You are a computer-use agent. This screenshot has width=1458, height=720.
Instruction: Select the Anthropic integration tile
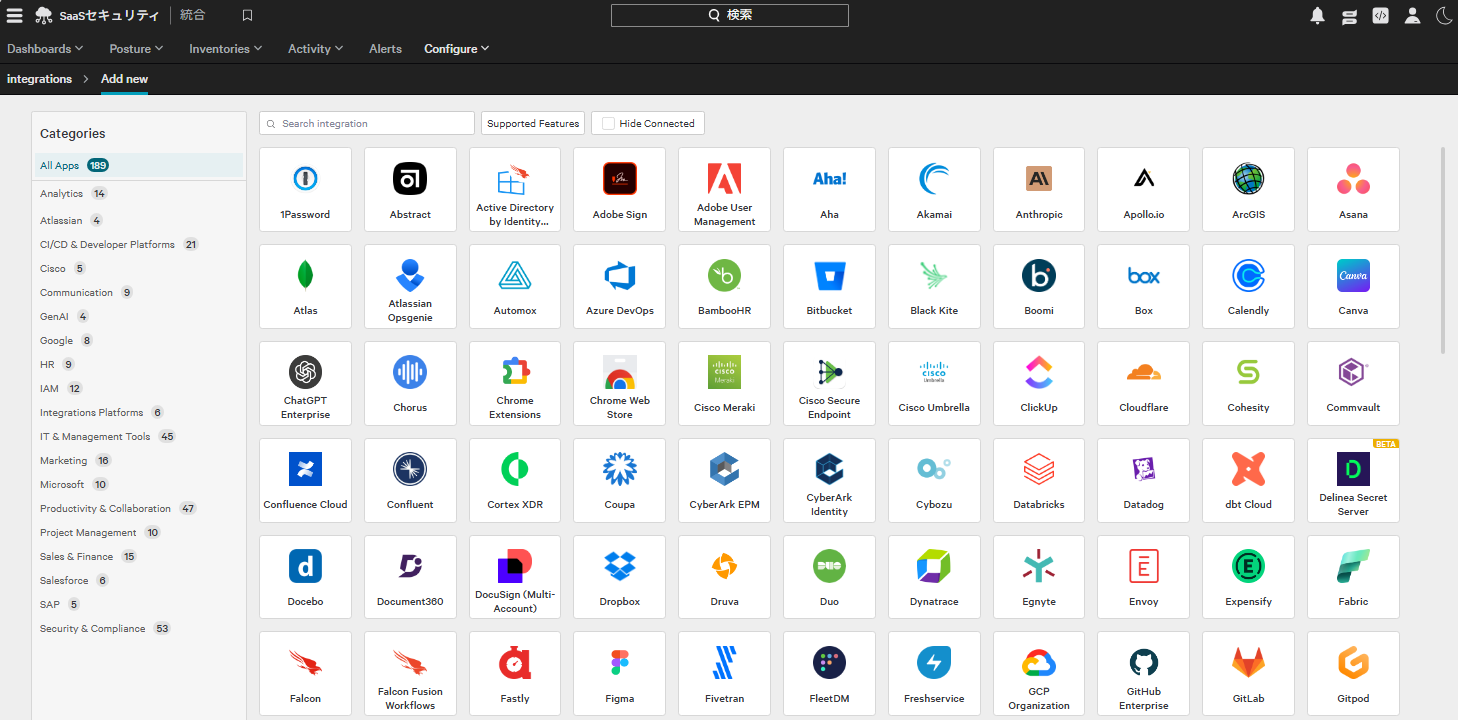tap(1039, 189)
